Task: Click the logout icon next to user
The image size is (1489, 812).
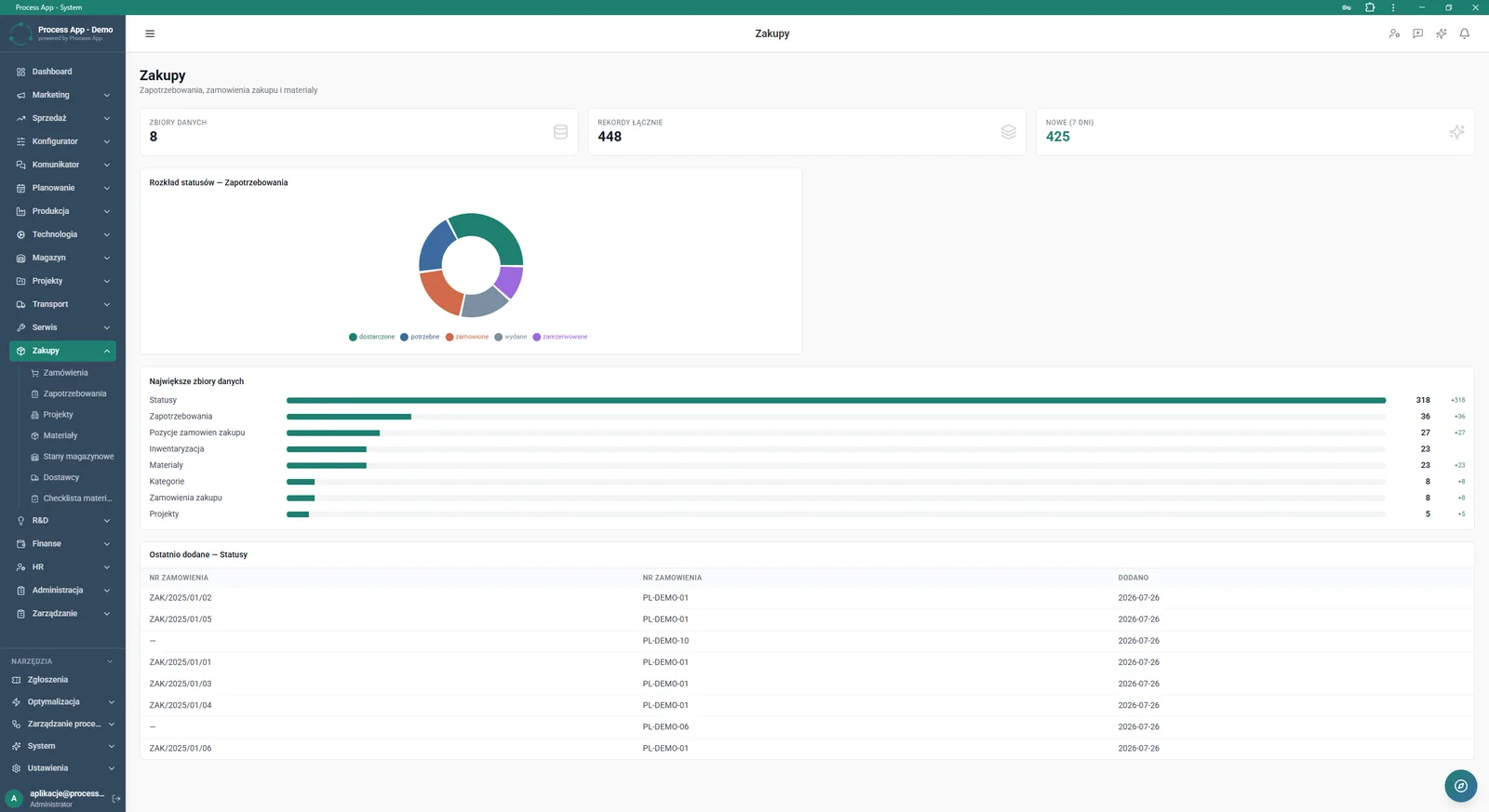Action: [116, 798]
